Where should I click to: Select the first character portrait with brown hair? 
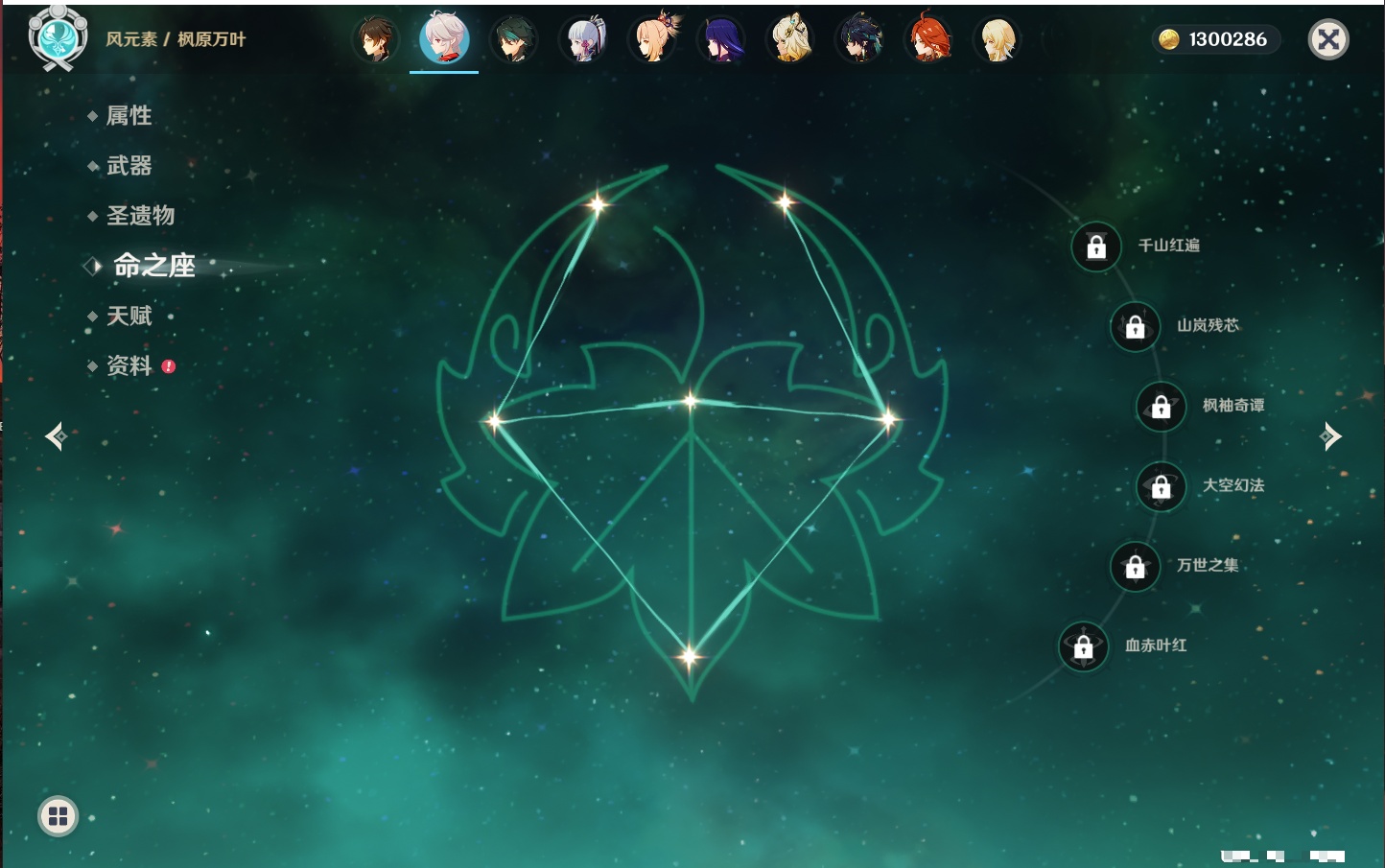point(375,39)
